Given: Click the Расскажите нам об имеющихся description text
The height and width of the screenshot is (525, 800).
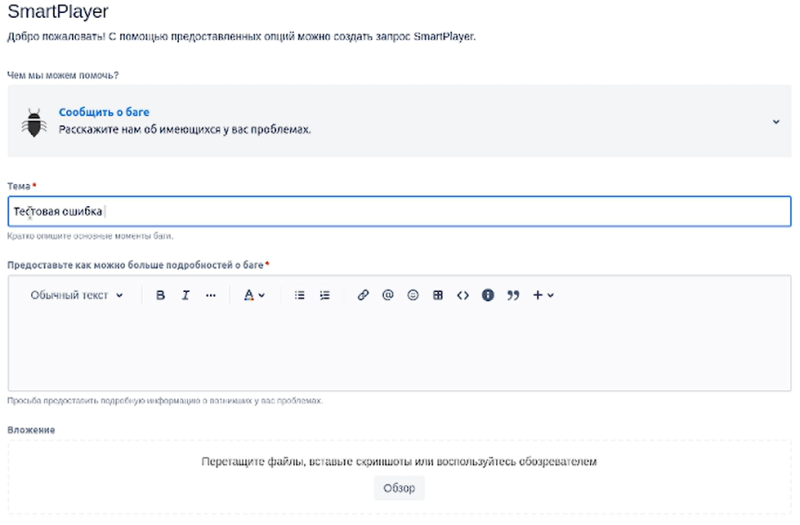Looking at the screenshot, I should (x=185, y=129).
